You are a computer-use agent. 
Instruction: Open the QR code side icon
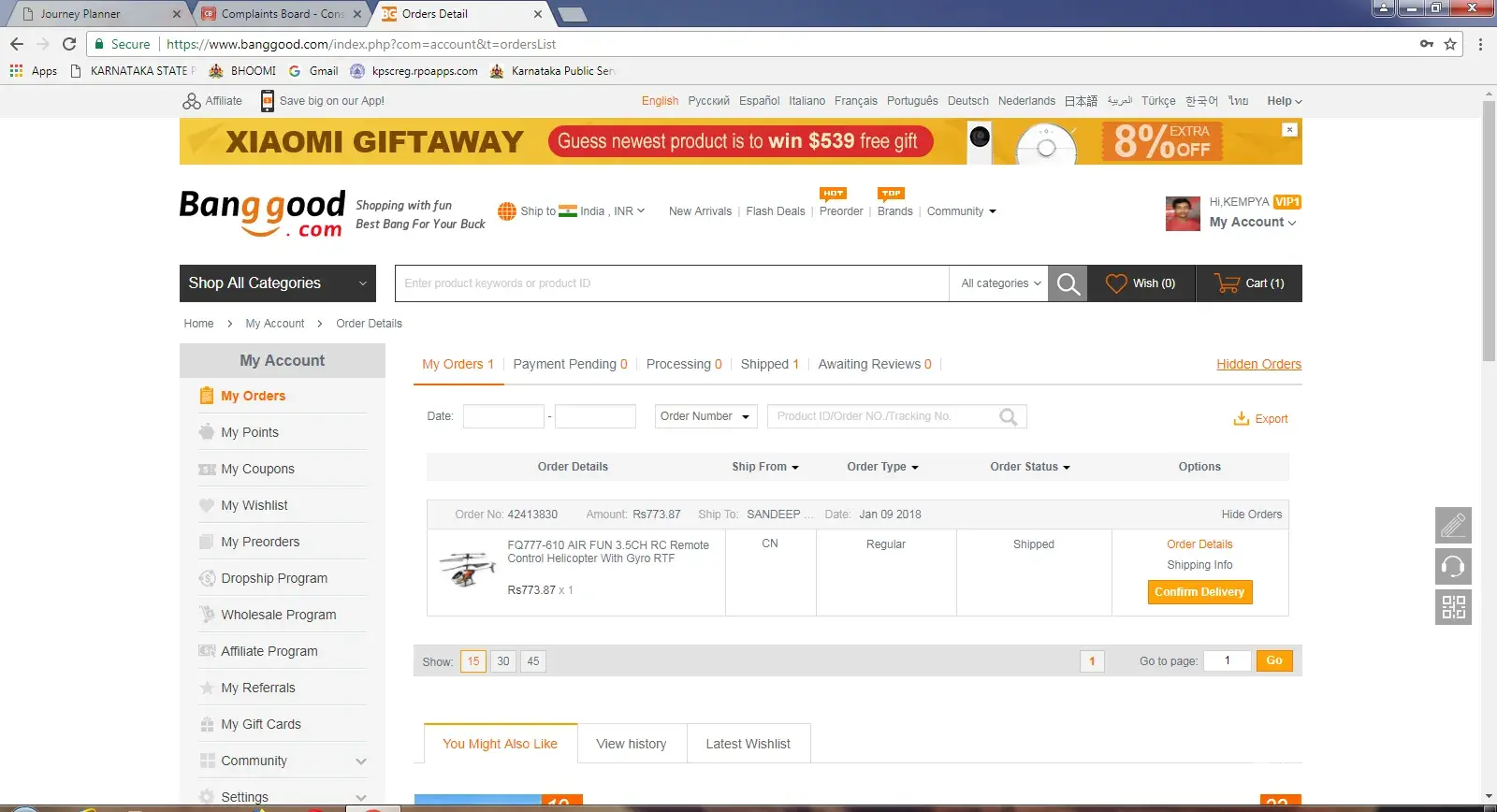pos(1453,607)
